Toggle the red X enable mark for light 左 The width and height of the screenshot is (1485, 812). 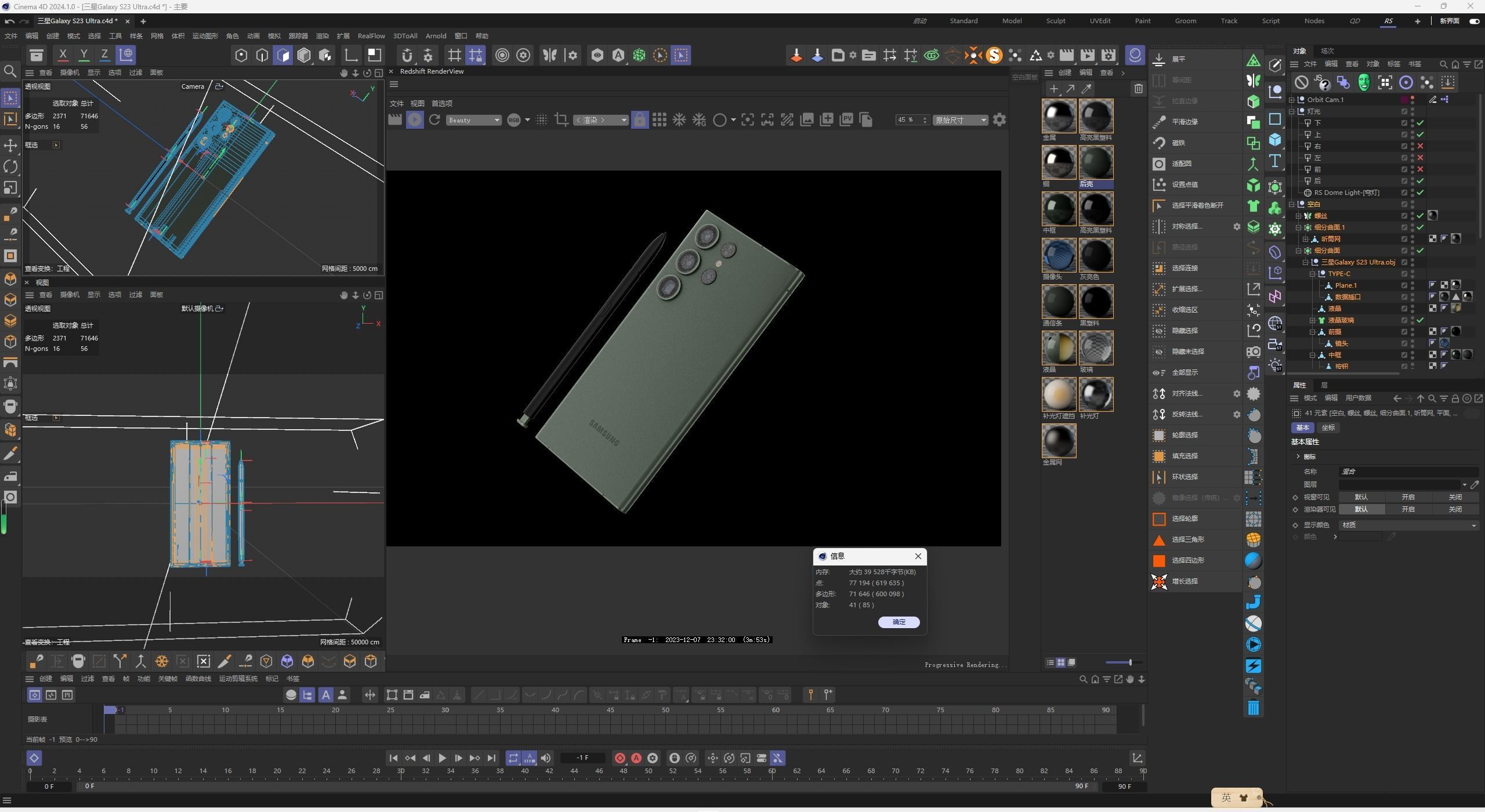point(1420,158)
